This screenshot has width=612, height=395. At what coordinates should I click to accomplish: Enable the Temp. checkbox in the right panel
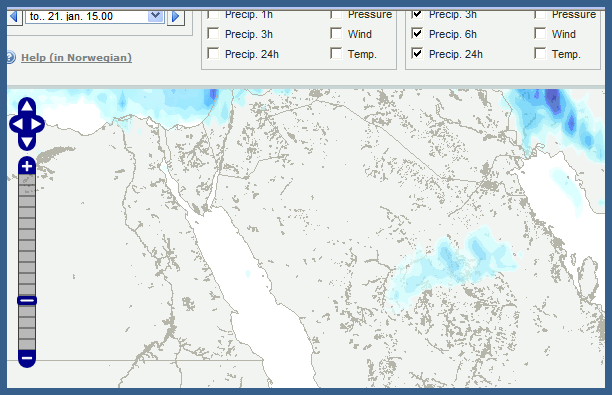click(x=540, y=53)
